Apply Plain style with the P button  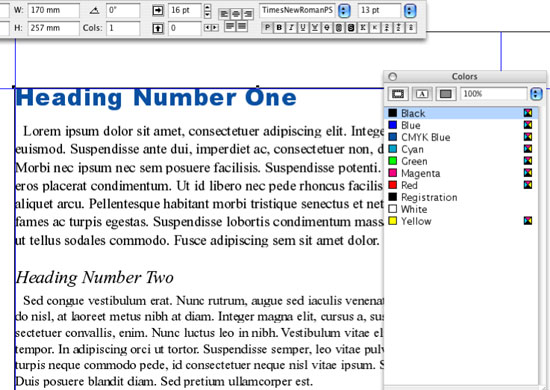[x=267, y=27]
